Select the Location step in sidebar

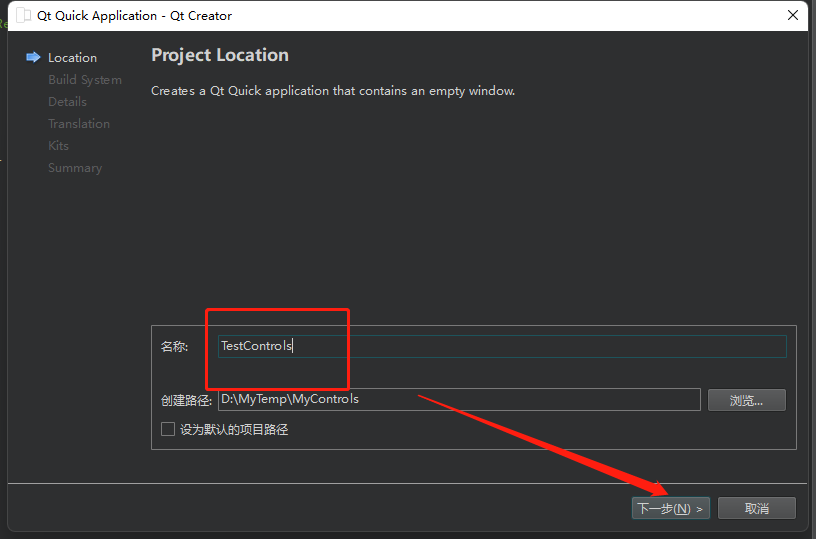pos(72,58)
